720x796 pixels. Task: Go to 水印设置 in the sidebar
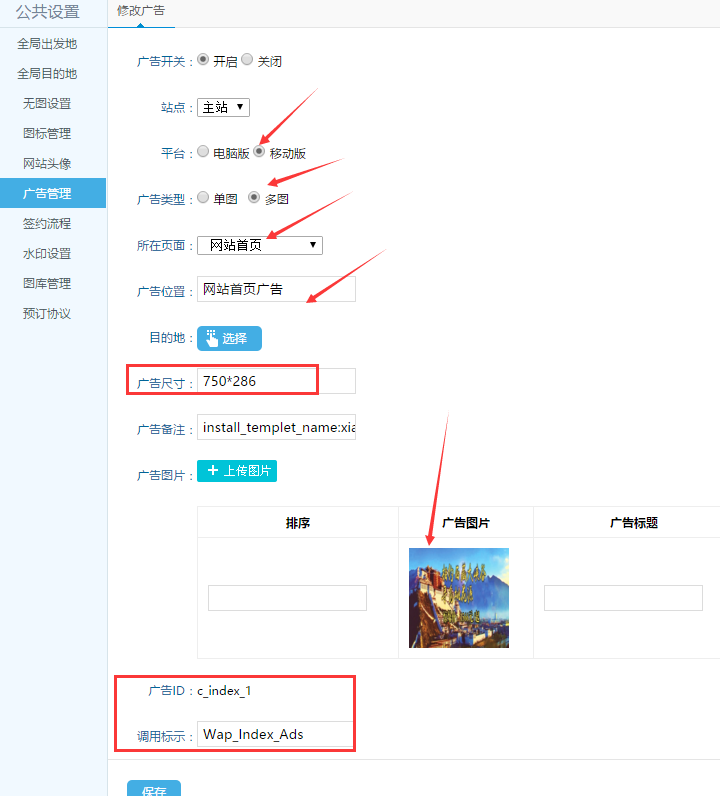47,254
